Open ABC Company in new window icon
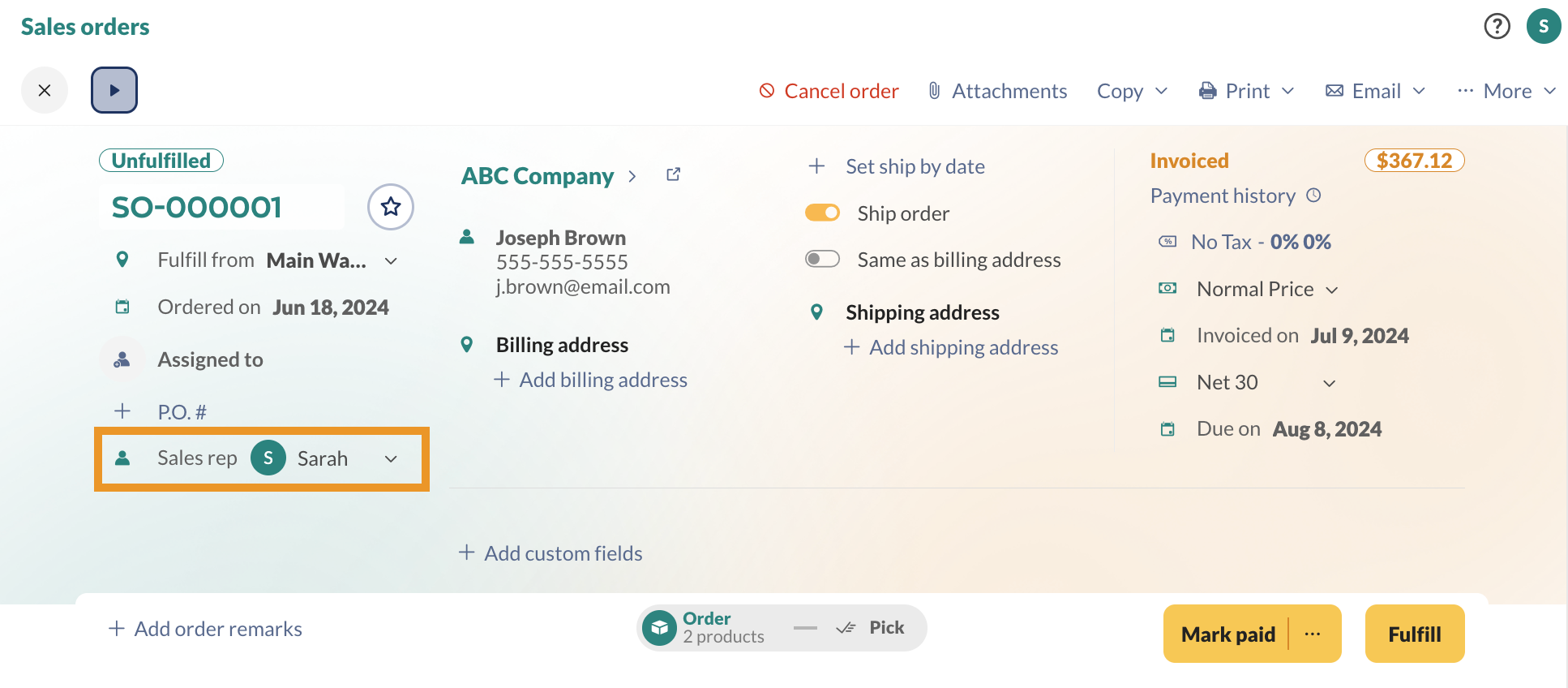The image size is (1568, 688). point(673,174)
